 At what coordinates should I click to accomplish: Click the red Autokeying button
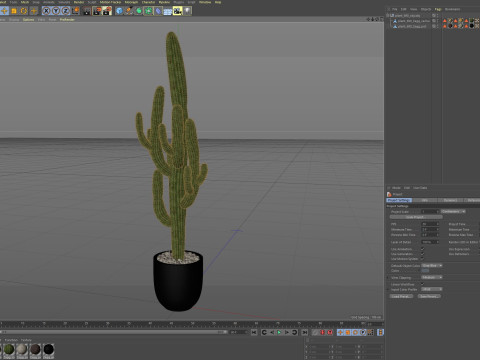(322, 332)
